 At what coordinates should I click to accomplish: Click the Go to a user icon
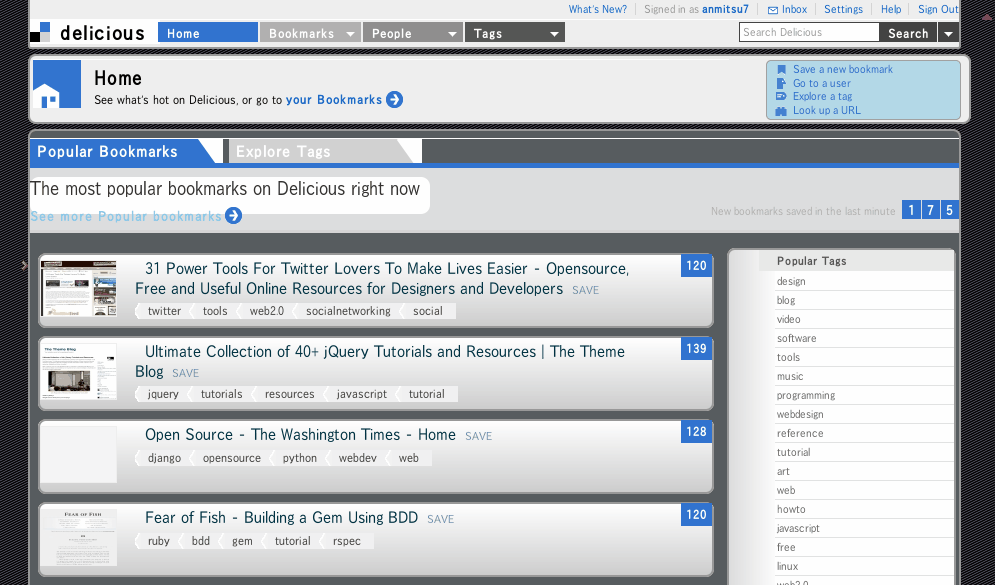781,83
